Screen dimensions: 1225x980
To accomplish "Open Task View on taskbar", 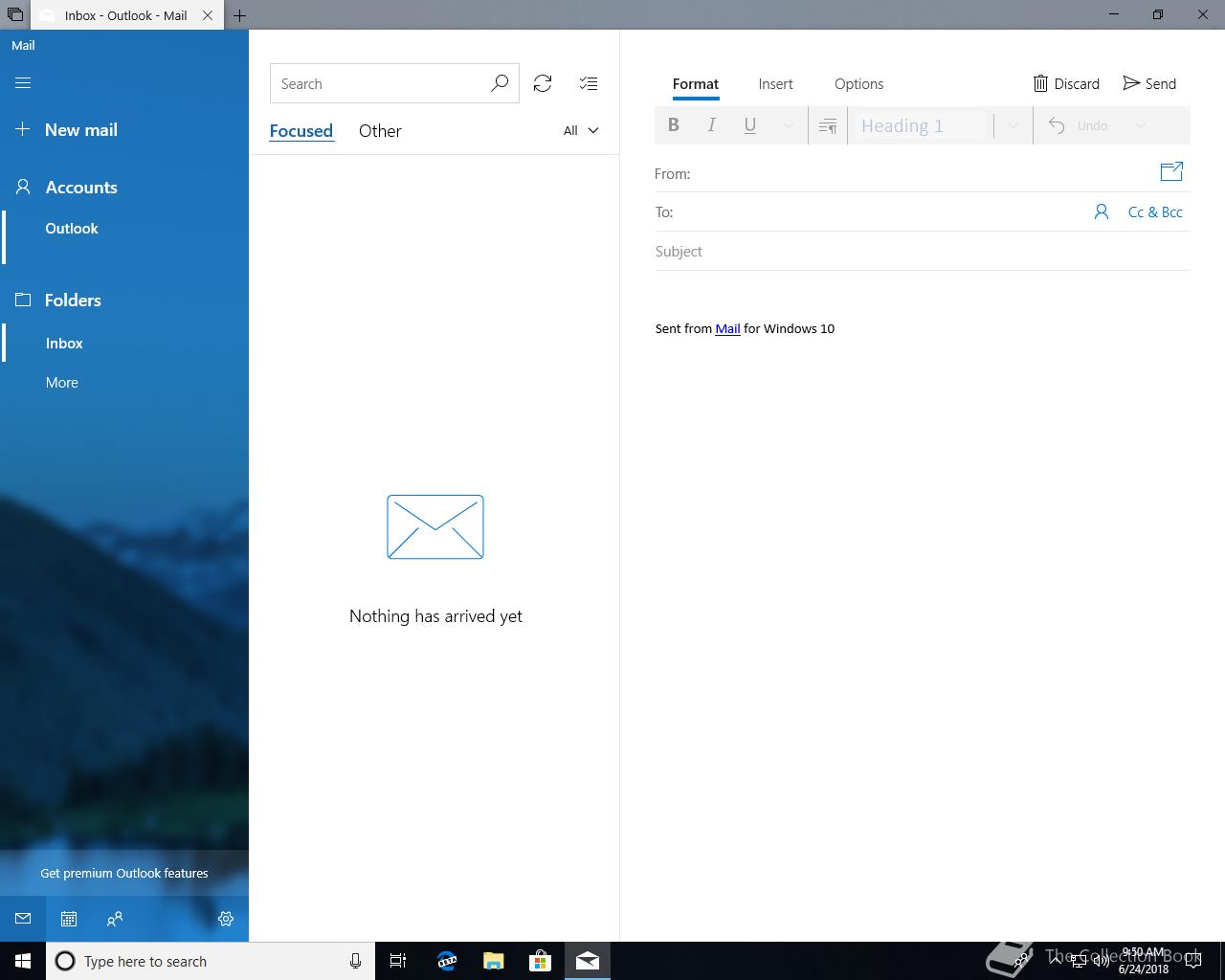I will point(398,961).
